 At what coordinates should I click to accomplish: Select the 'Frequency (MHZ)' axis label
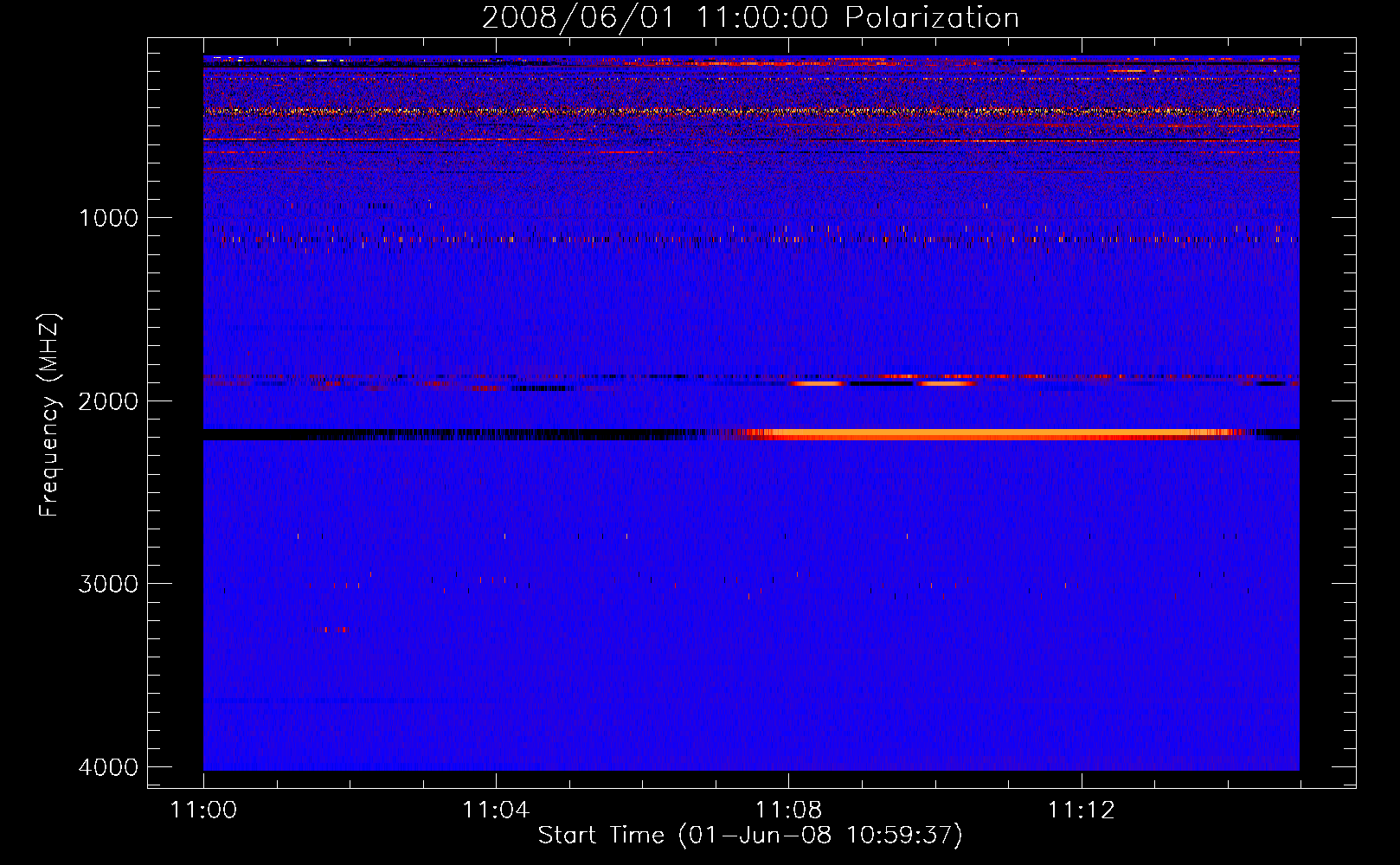tap(49, 415)
